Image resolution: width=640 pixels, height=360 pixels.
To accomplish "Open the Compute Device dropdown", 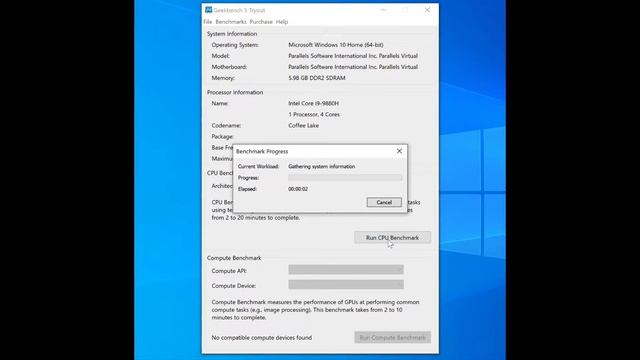I will [x=346, y=285].
